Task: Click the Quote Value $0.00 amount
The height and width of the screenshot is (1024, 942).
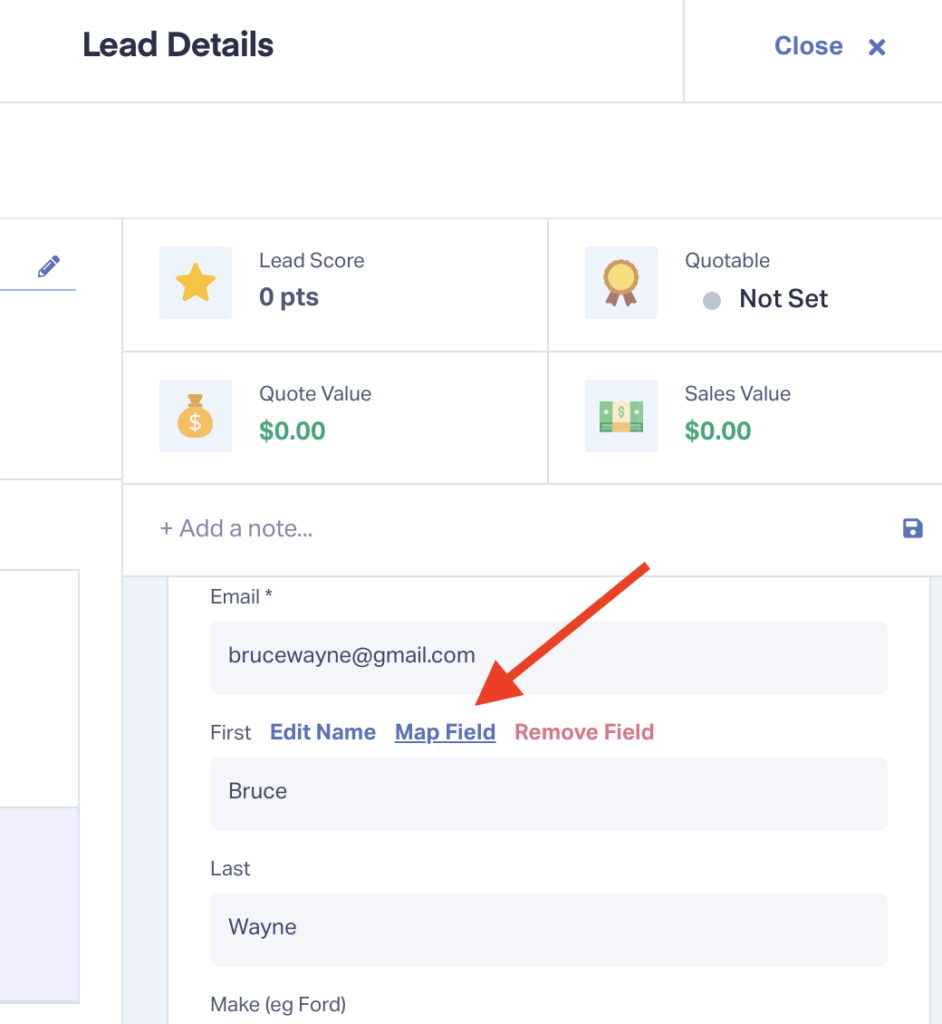Action: [x=292, y=431]
